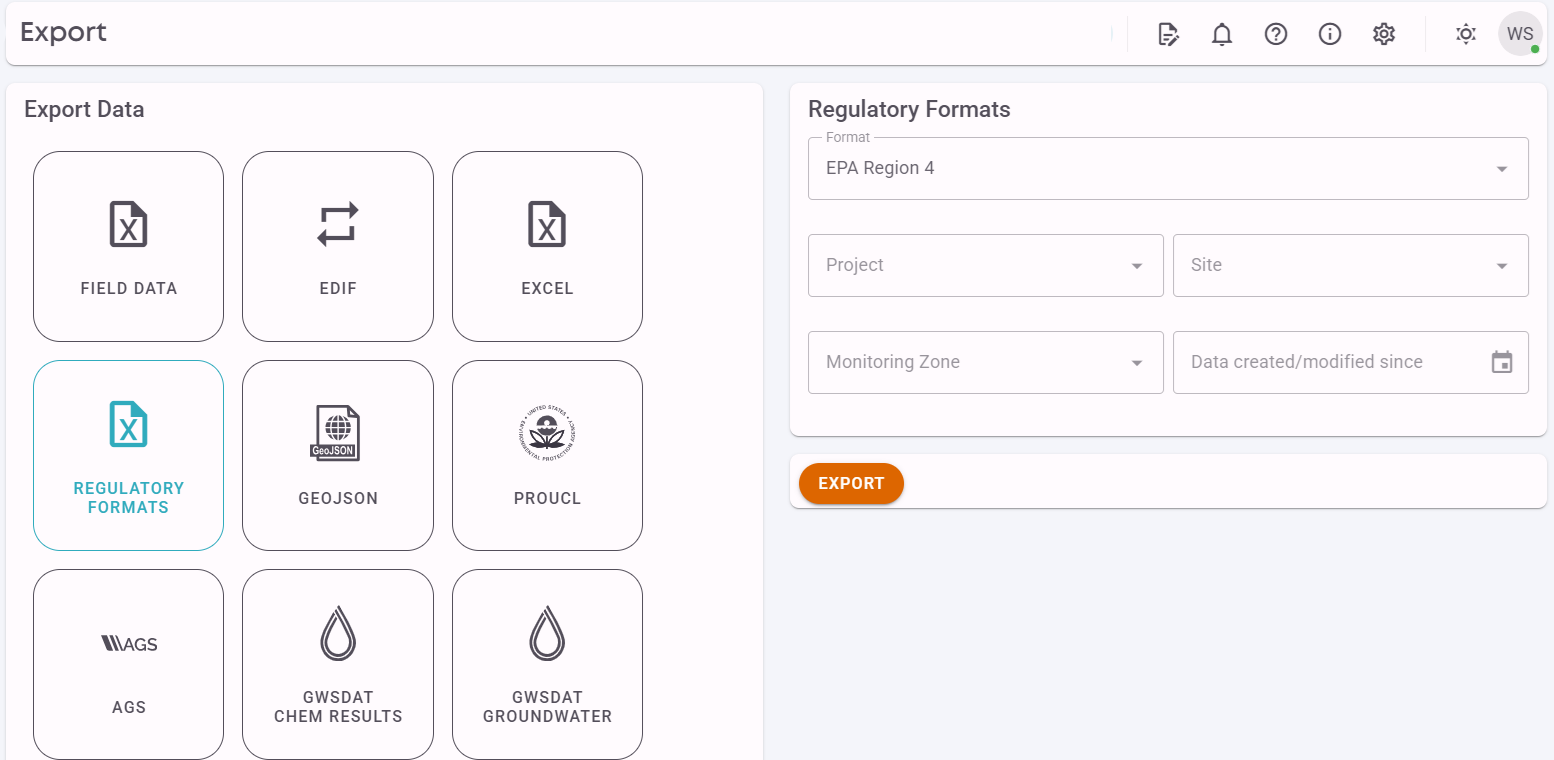Select the Field Data export tile
Image resolution: width=1554 pixels, height=760 pixels.
pos(129,246)
